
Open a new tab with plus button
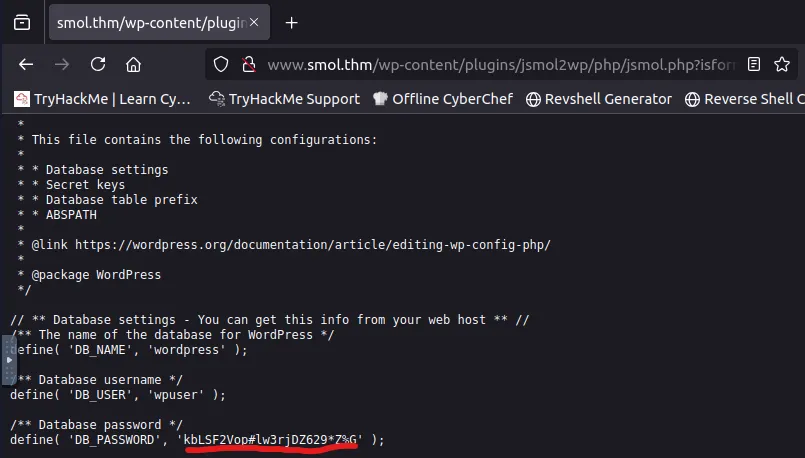tap(292, 22)
